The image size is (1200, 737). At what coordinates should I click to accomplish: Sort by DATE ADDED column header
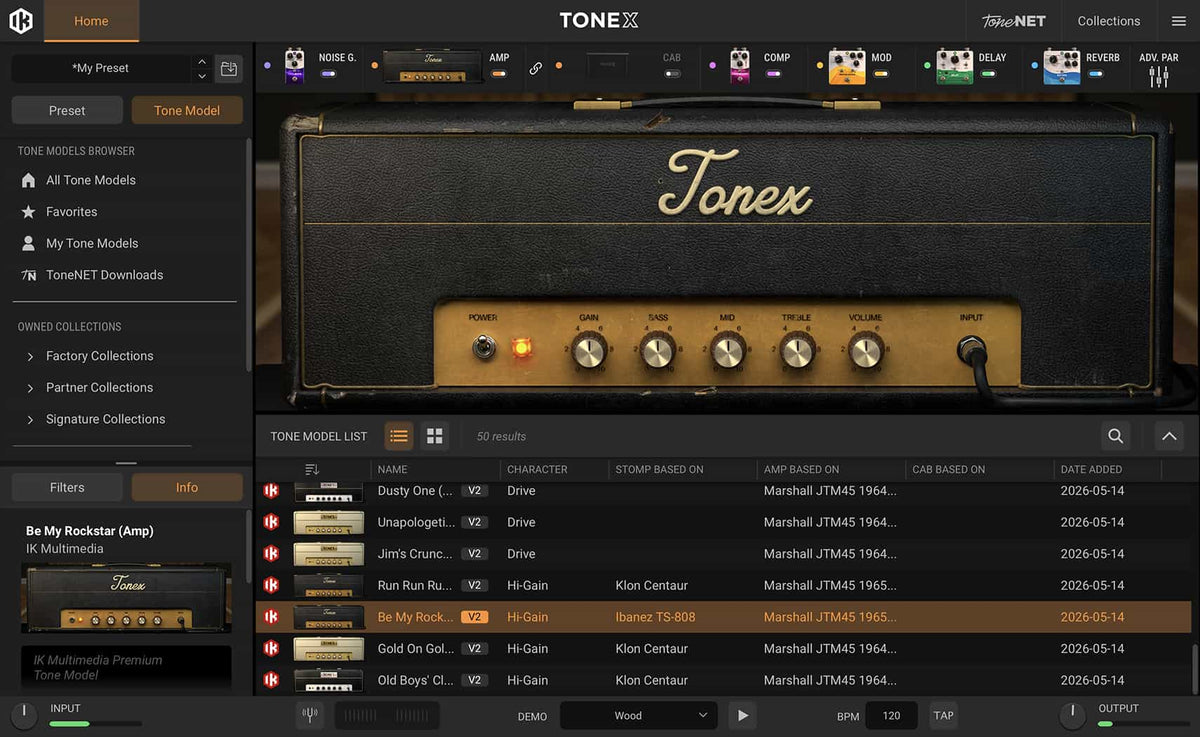[x=1091, y=469]
